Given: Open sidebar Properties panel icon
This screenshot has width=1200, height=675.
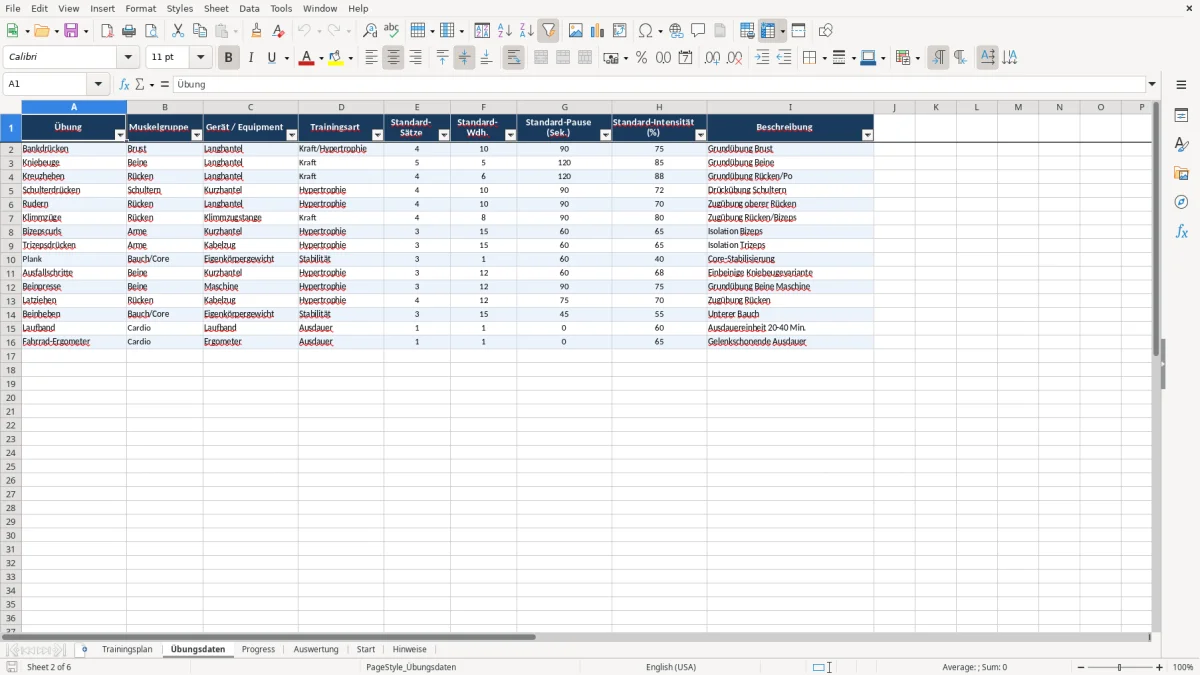Looking at the screenshot, I should tap(1181, 116).
